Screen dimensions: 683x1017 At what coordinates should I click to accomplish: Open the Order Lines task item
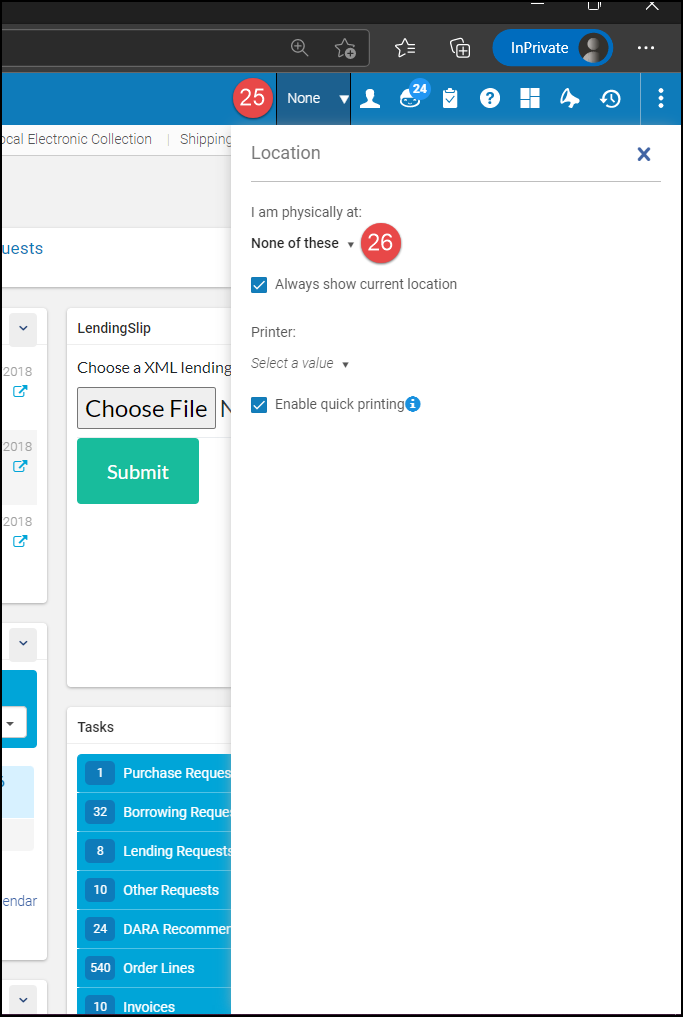point(158,968)
